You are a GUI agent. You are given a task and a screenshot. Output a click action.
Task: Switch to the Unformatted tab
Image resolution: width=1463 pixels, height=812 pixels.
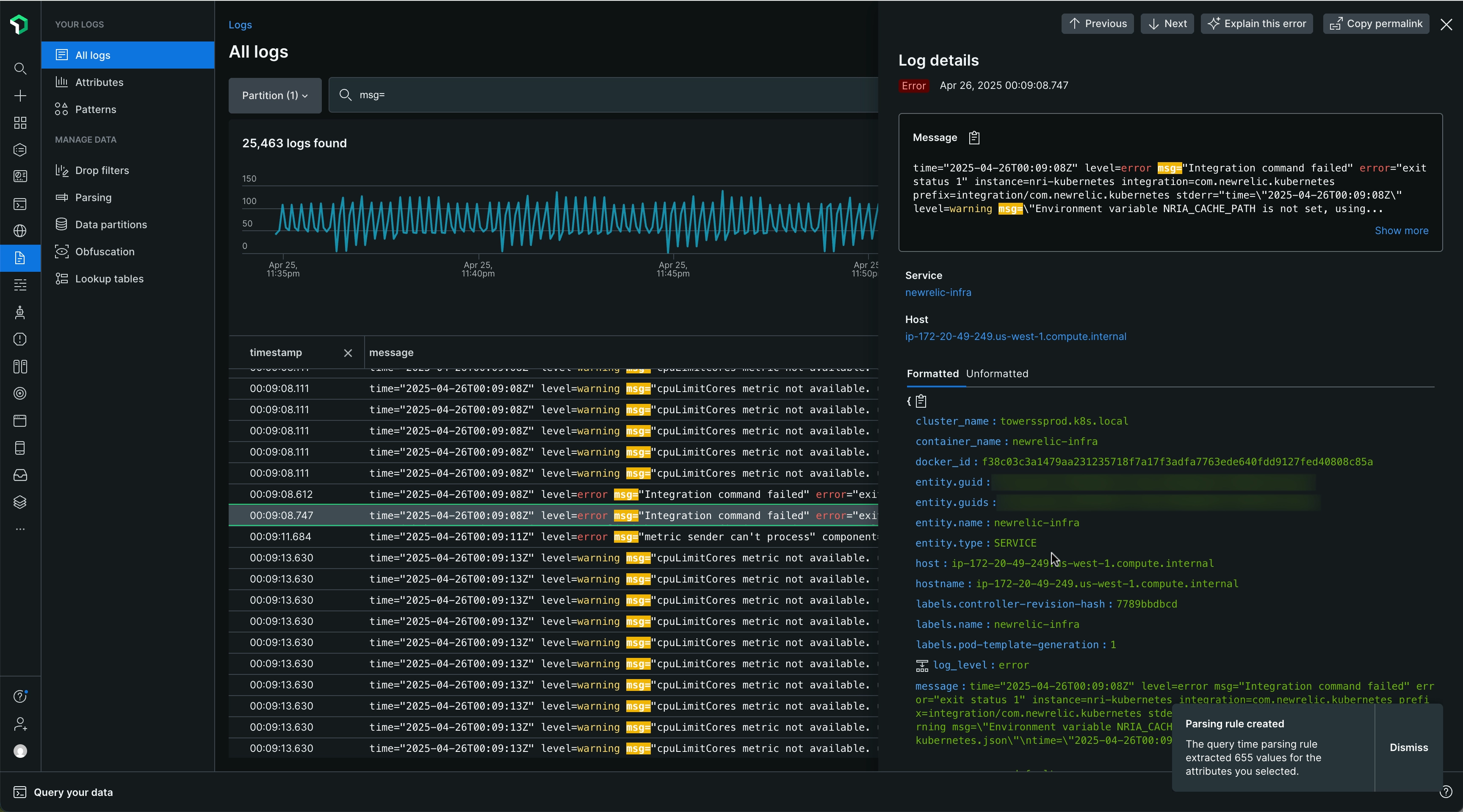coord(997,374)
